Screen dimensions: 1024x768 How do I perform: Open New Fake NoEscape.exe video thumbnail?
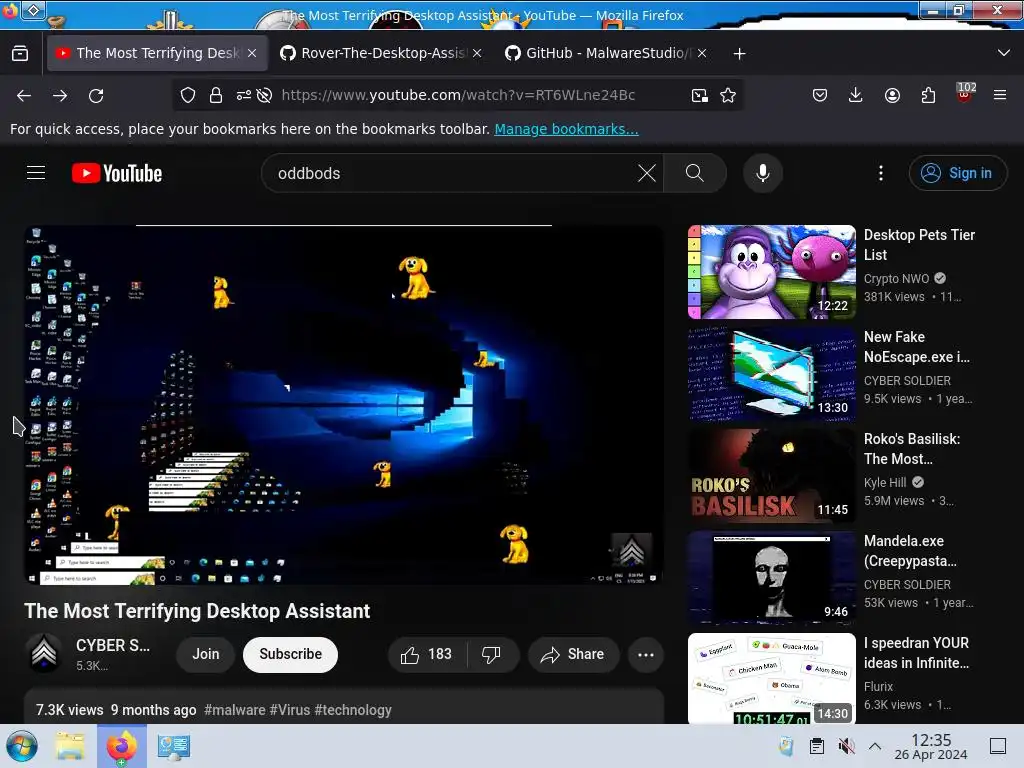pyautogui.click(x=771, y=374)
